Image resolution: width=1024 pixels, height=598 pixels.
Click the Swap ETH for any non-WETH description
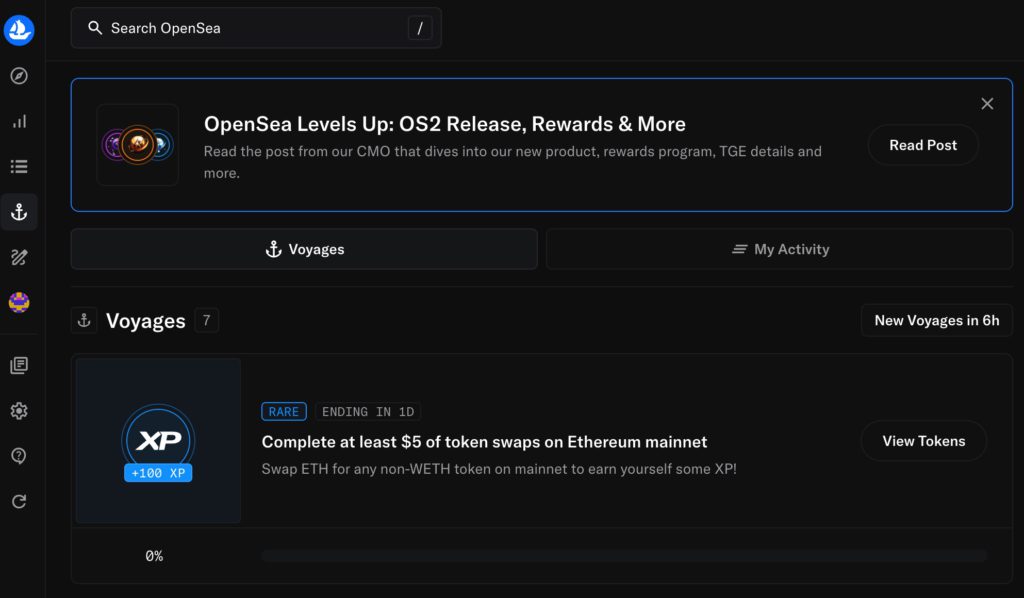coord(499,469)
